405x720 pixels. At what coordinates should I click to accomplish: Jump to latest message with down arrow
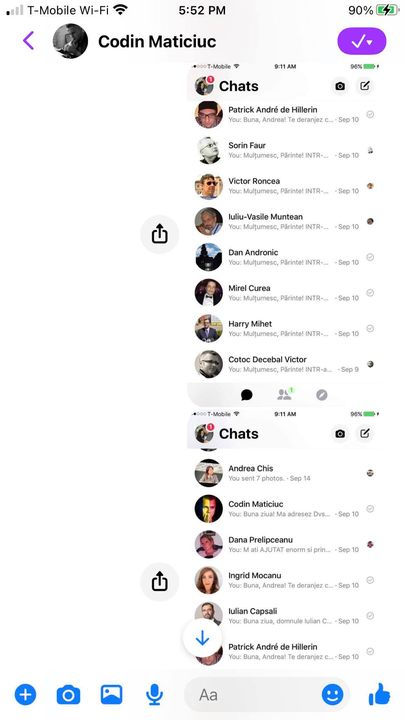click(202, 638)
